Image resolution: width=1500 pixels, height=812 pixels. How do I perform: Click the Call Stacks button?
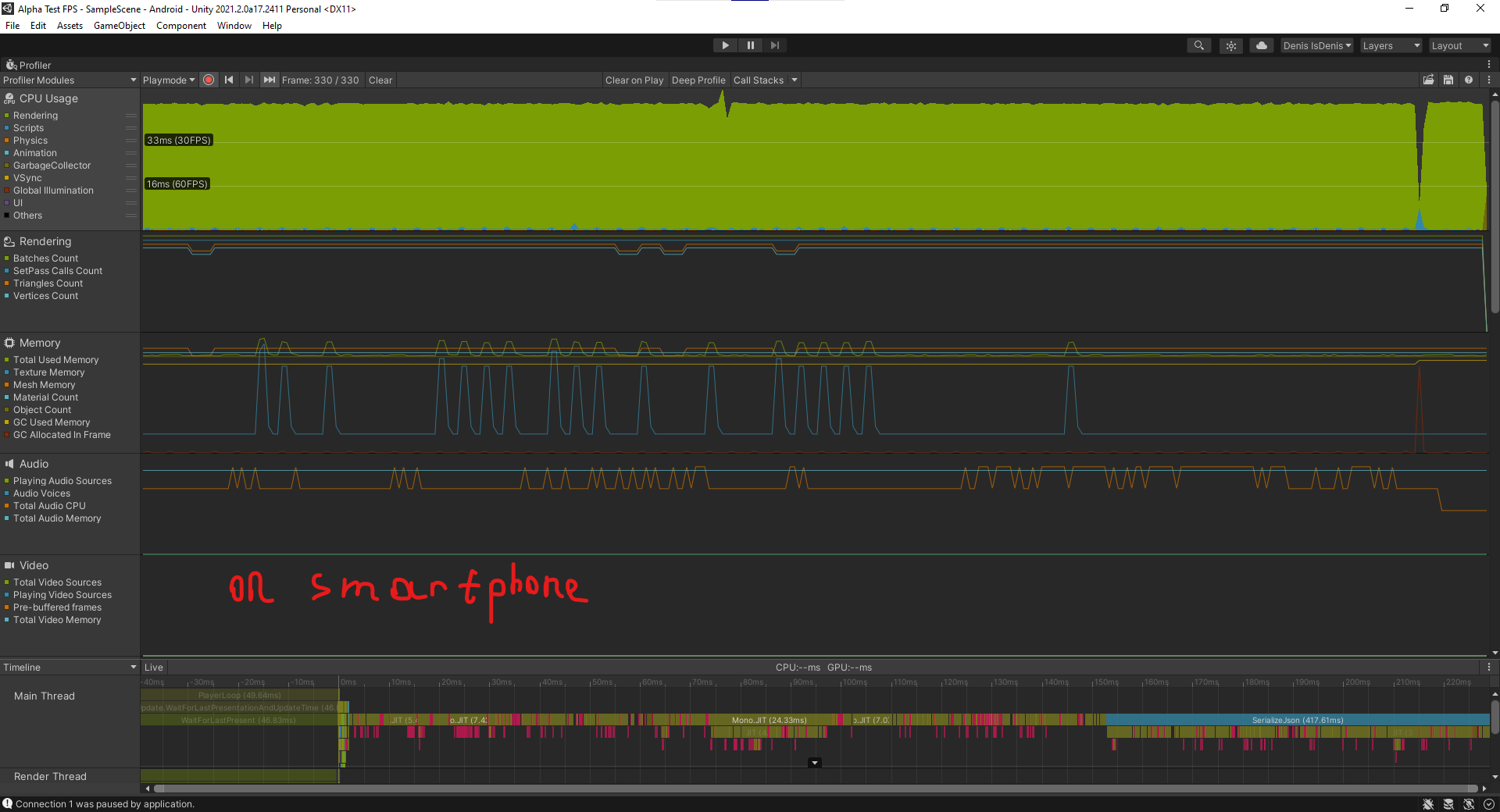[x=759, y=80]
